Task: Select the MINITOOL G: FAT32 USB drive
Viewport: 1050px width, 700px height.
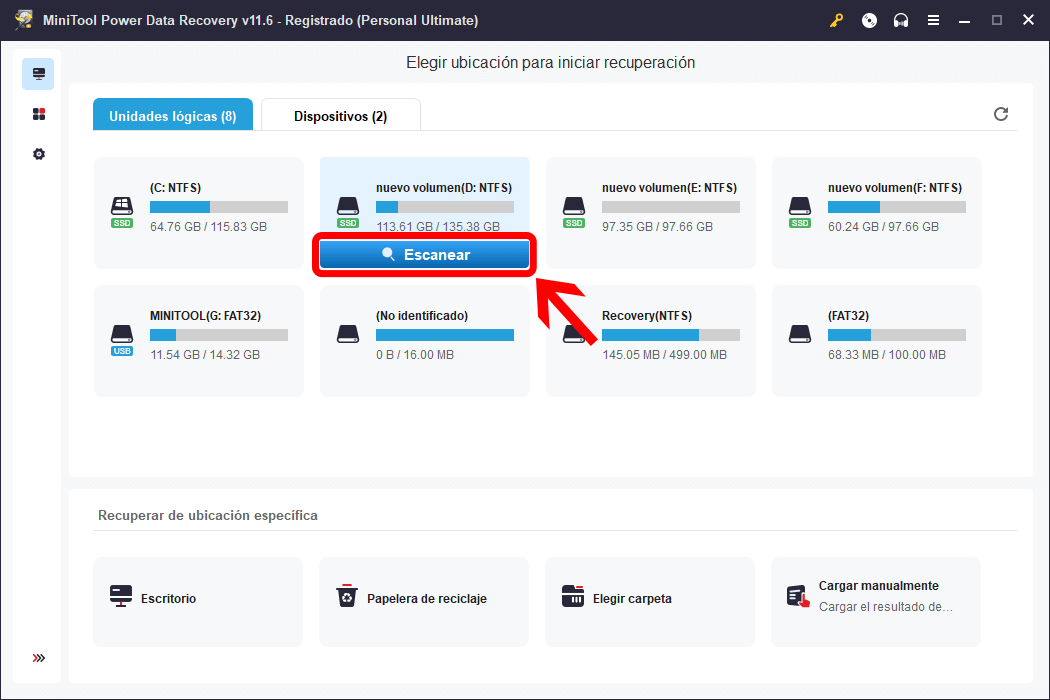Action: [198, 340]
